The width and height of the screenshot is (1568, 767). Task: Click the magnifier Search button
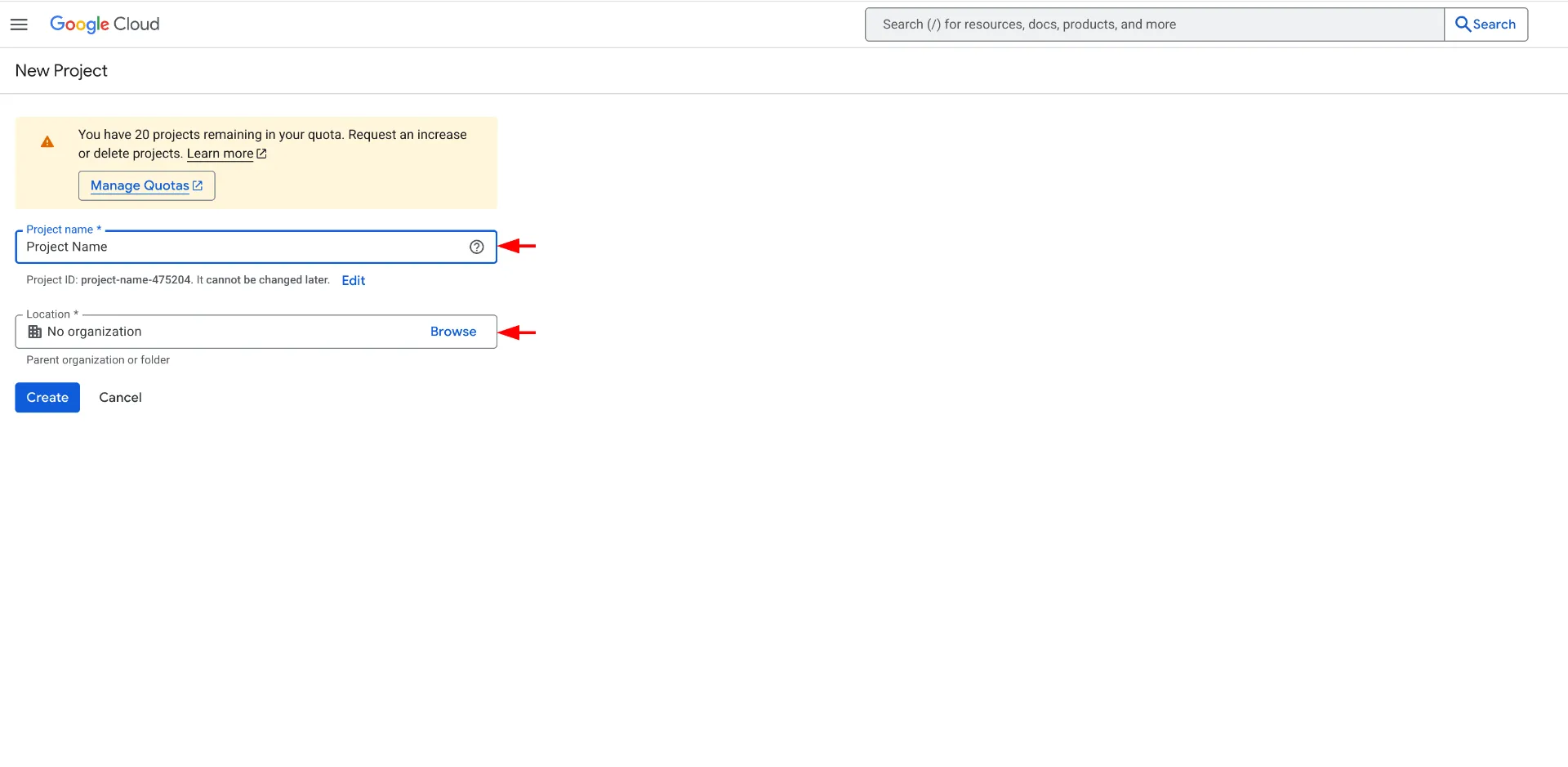[1486, 25]
